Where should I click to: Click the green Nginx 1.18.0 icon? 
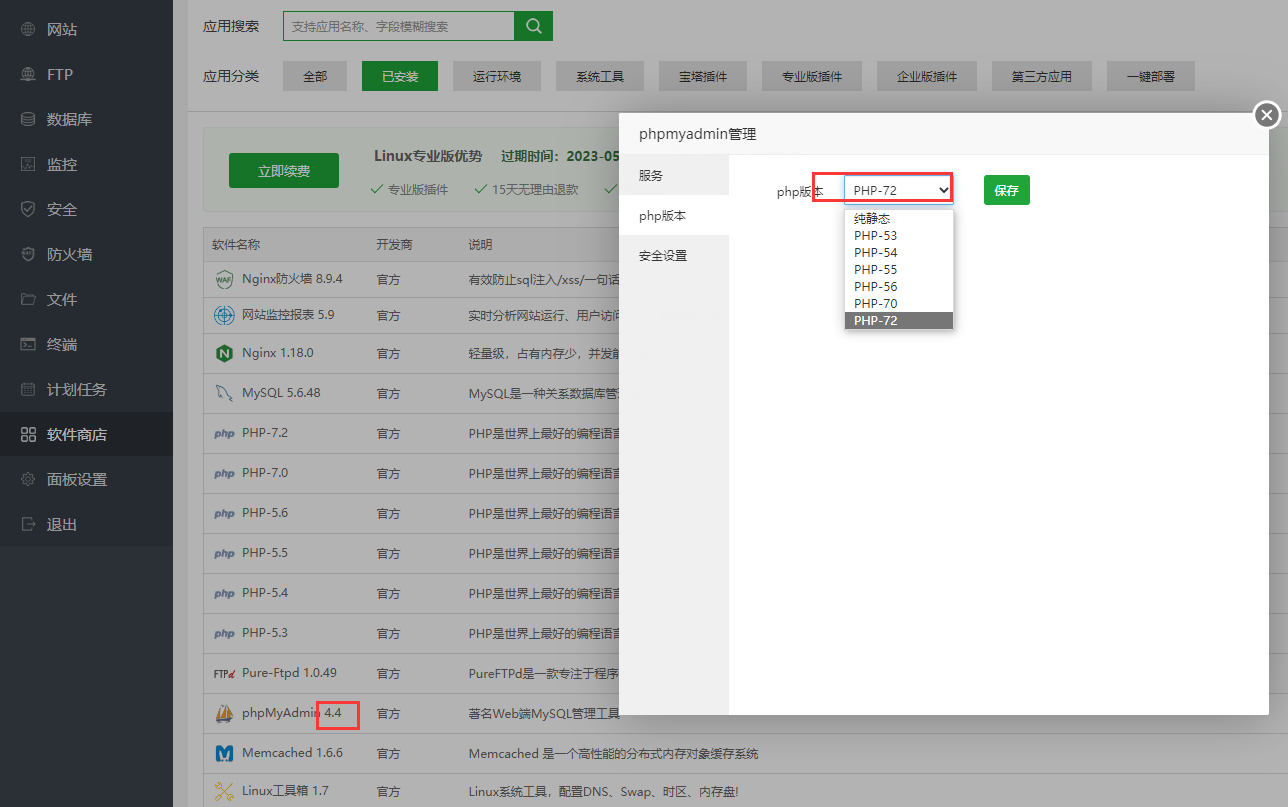point(224,354)
